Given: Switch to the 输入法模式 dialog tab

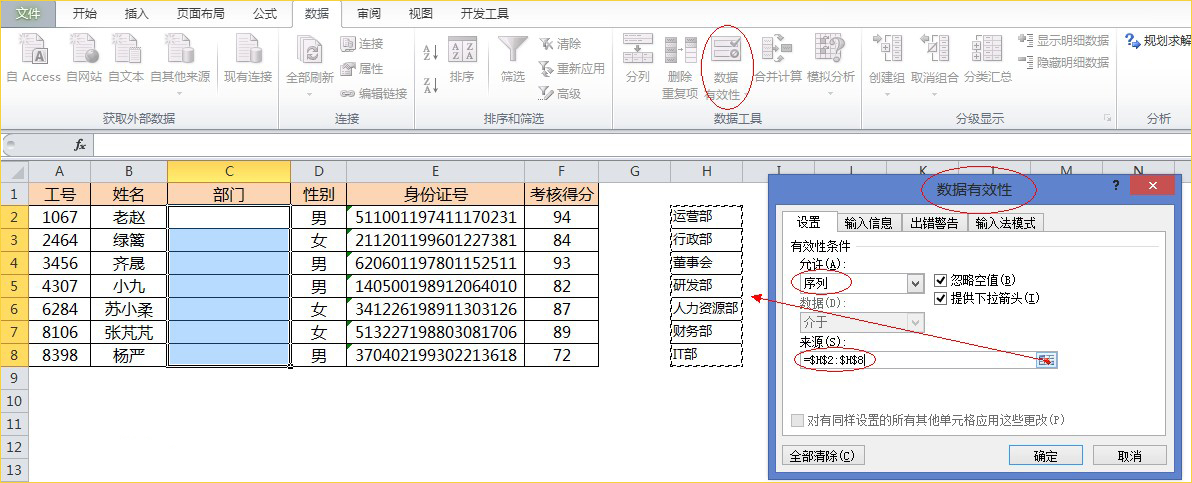Looking at the screenshot, I should (x=1006, y=223).
